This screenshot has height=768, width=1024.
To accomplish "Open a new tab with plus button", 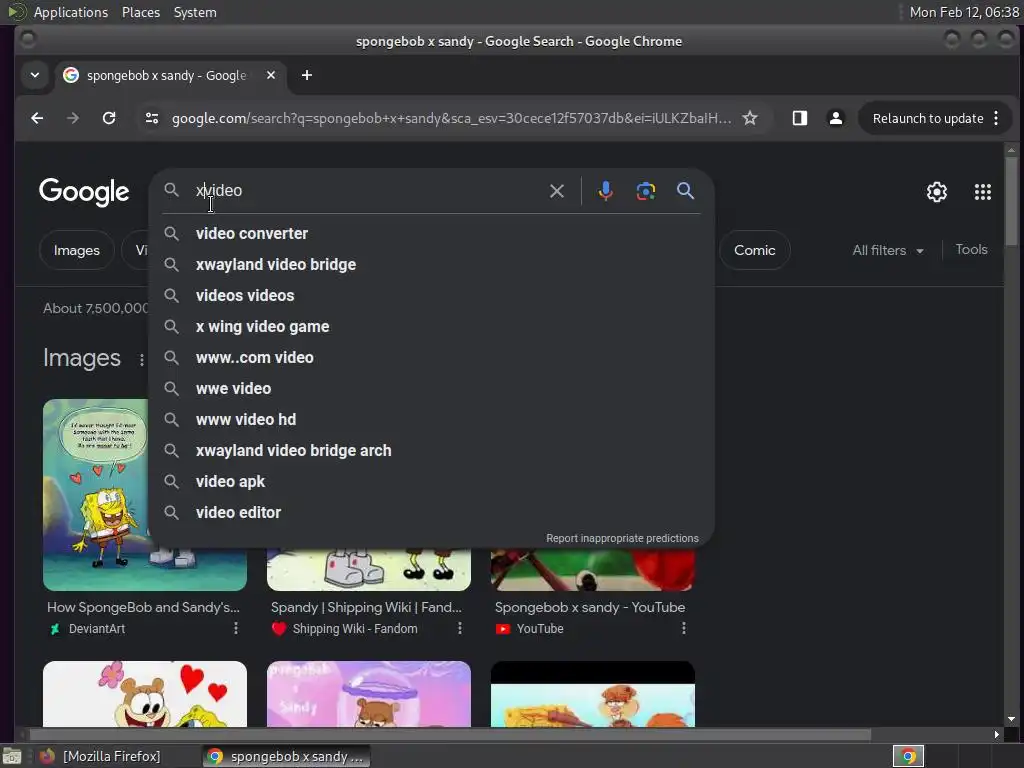I will (306, 75).
